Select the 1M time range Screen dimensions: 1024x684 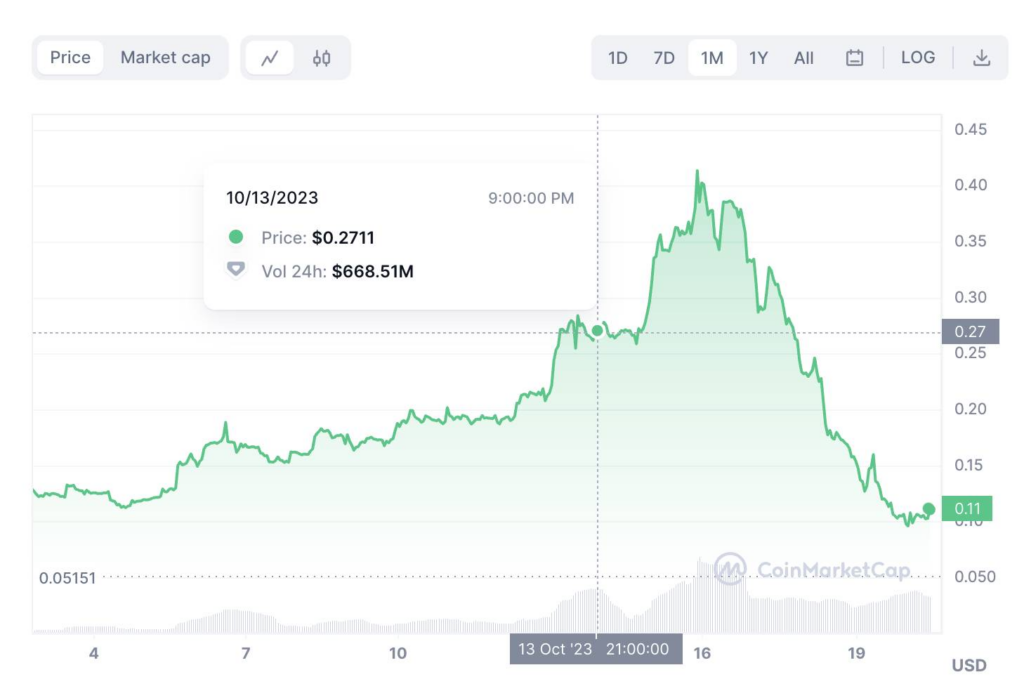pyautogui.click(x=711, y=58)
